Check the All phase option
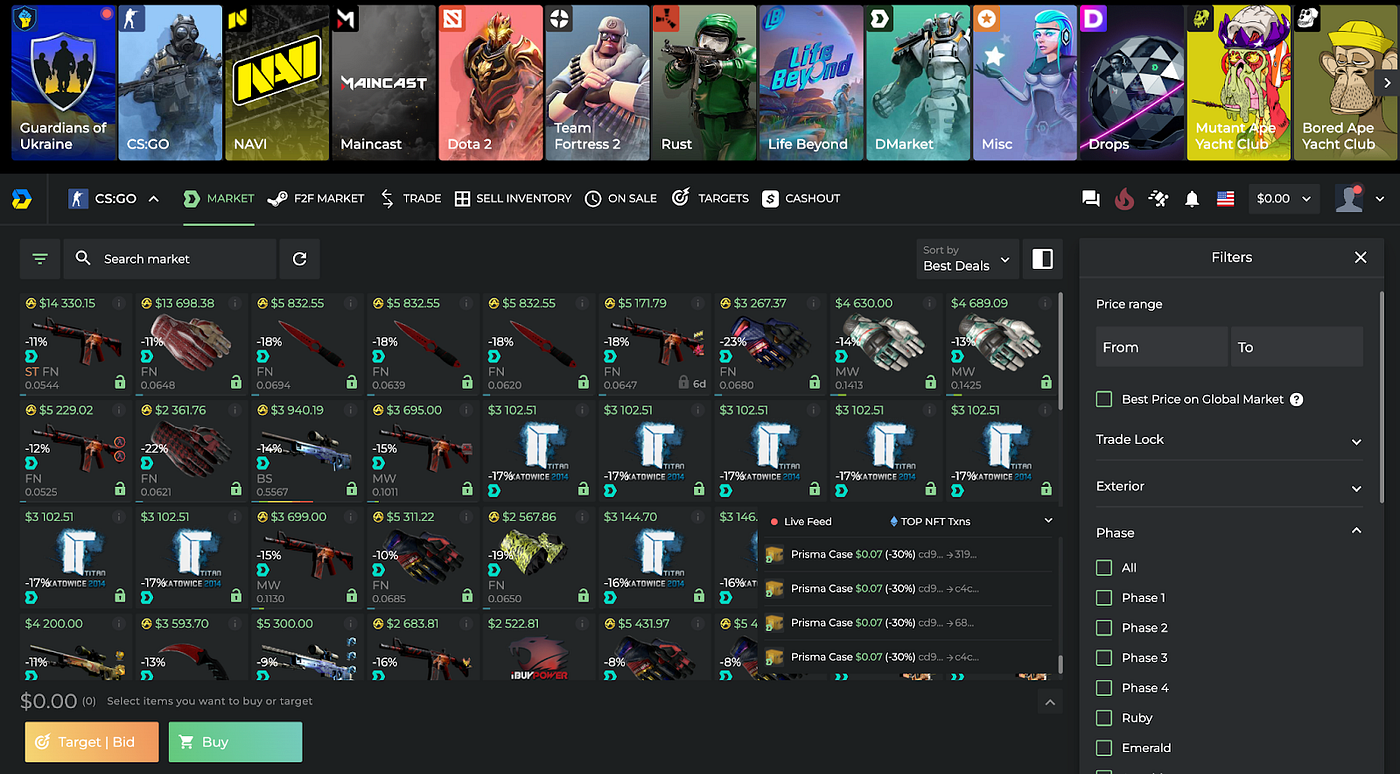The width and height of the screenshot is (1400, 774). click(1104, 567)
